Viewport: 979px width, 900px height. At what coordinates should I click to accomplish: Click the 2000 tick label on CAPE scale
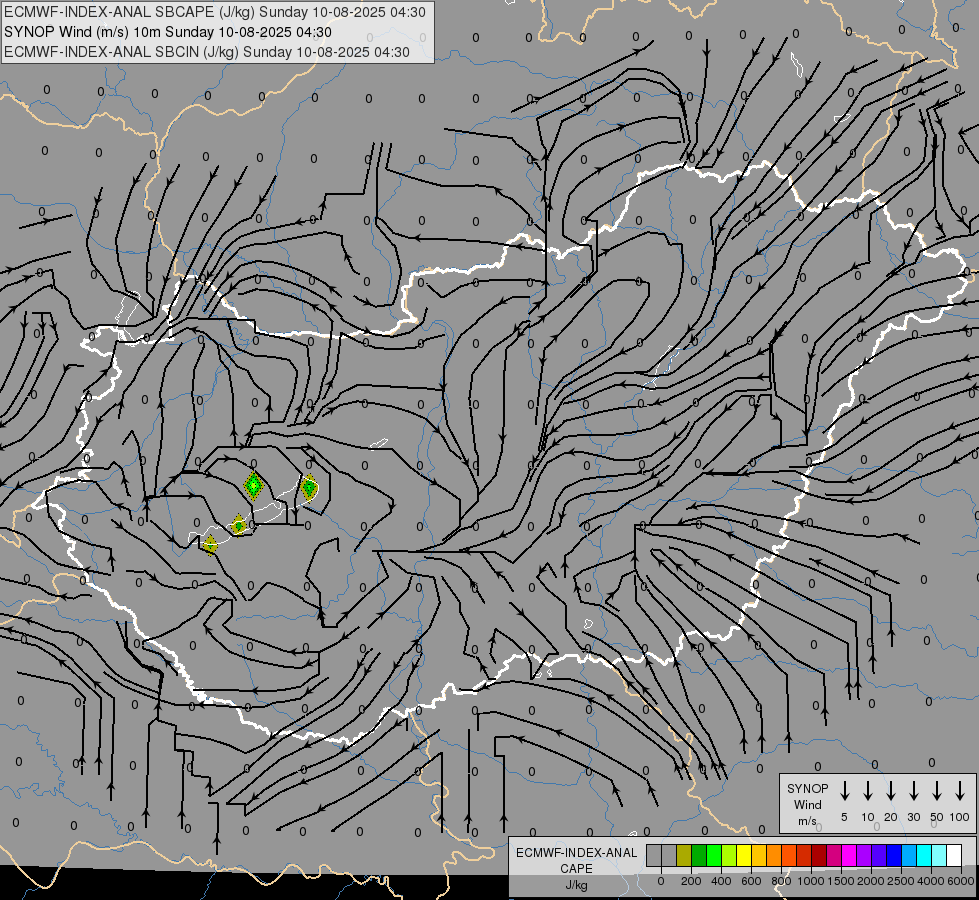[870, 881]
